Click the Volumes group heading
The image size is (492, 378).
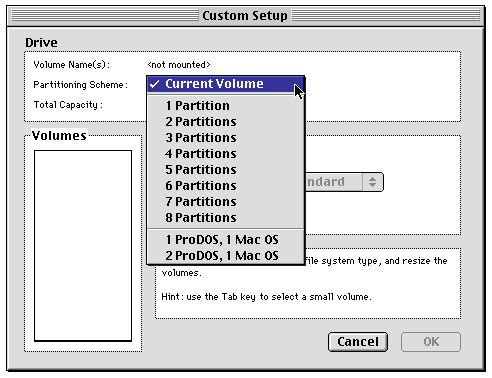click(x=59, y=136)
